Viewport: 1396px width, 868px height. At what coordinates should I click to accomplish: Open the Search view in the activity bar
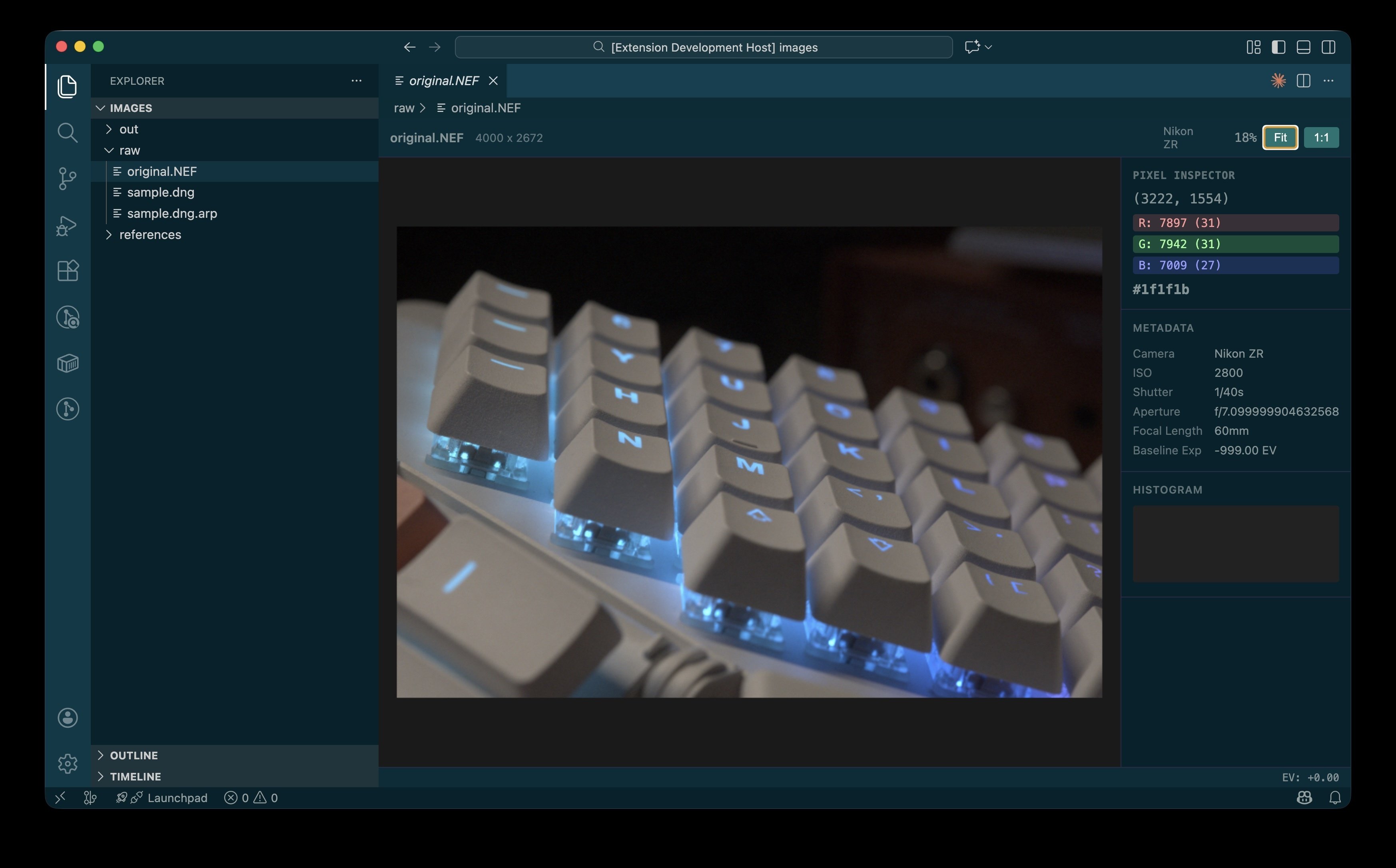pyautogui.click(x=68, y=133)
